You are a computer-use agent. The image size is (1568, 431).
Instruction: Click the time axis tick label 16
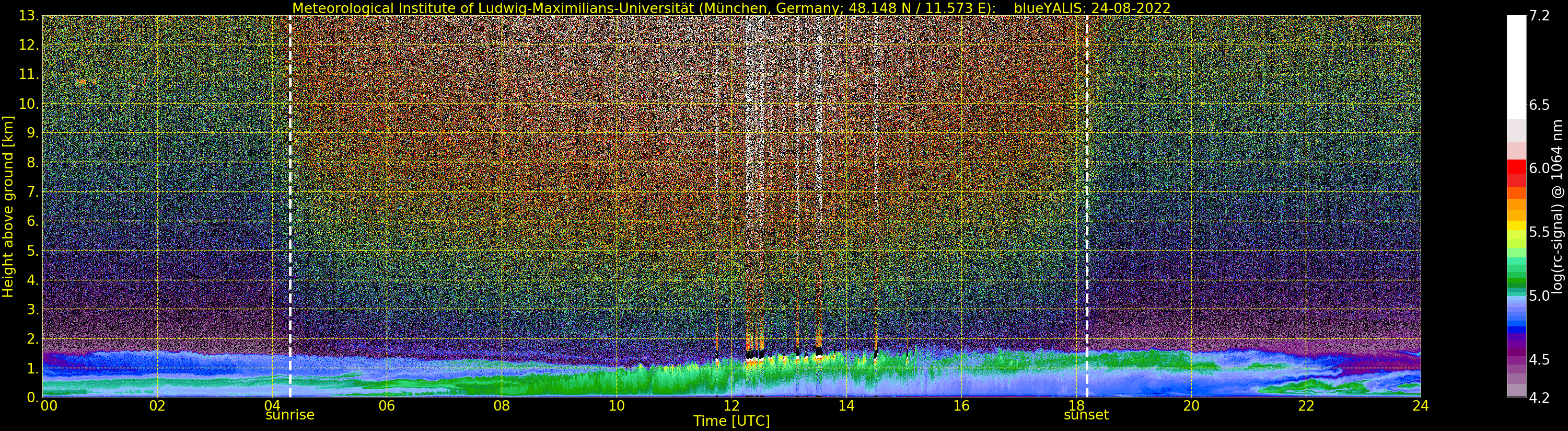[961, 405]
